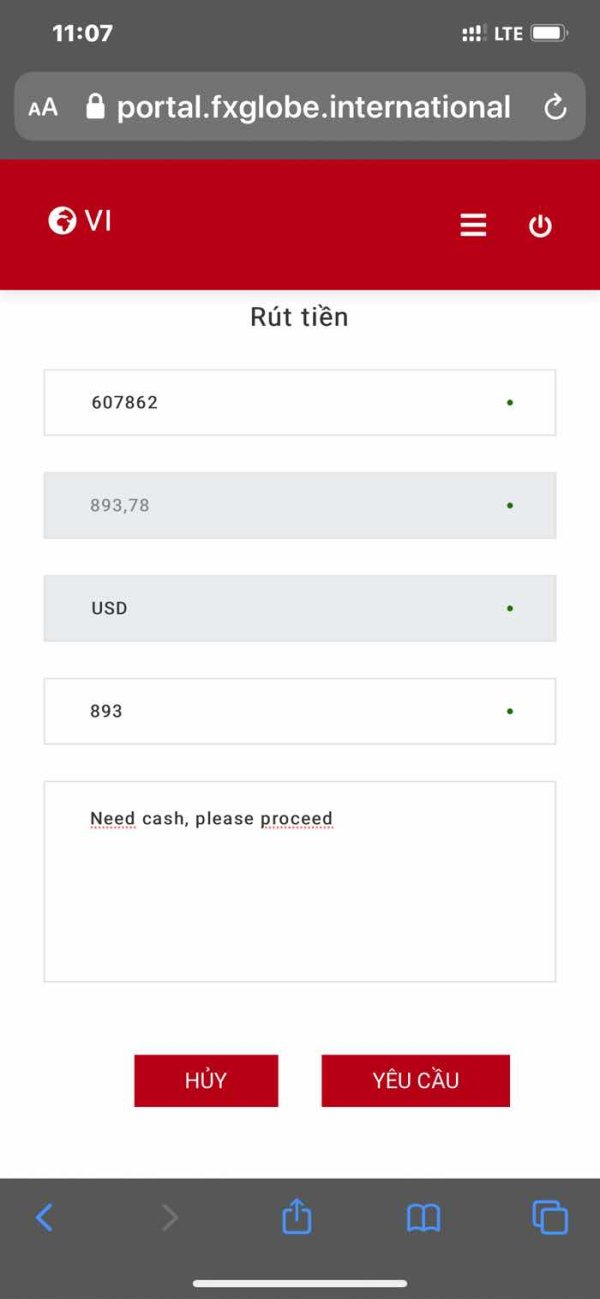This screenshot has width=600, height=1299.
Task: Tap Safari's forward arrow
Action: [x=170, y=1217]
